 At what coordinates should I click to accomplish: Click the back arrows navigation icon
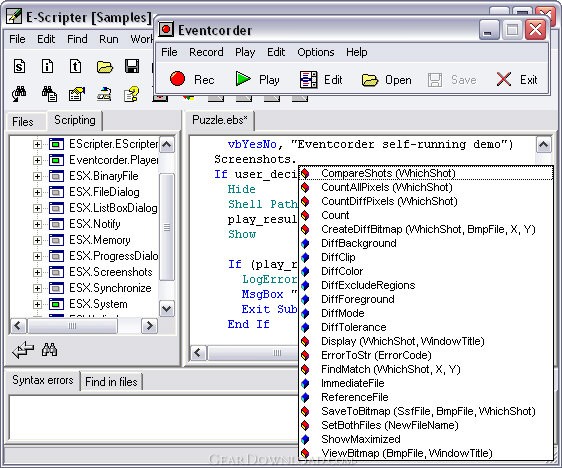tap(23, 350)
